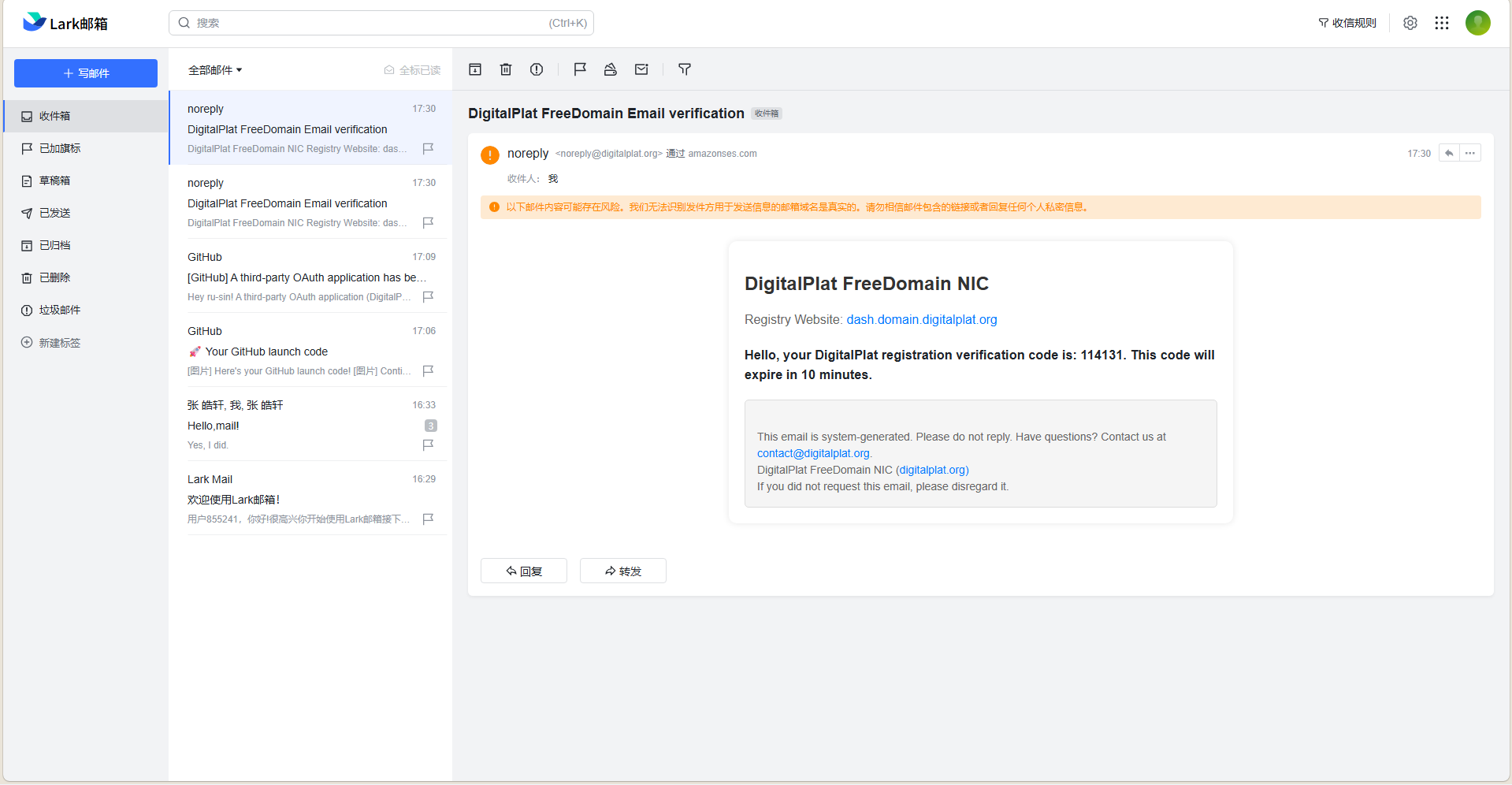Report the email as spam
This screenshot has height=785, width=1512.
[x=537, y=69]
